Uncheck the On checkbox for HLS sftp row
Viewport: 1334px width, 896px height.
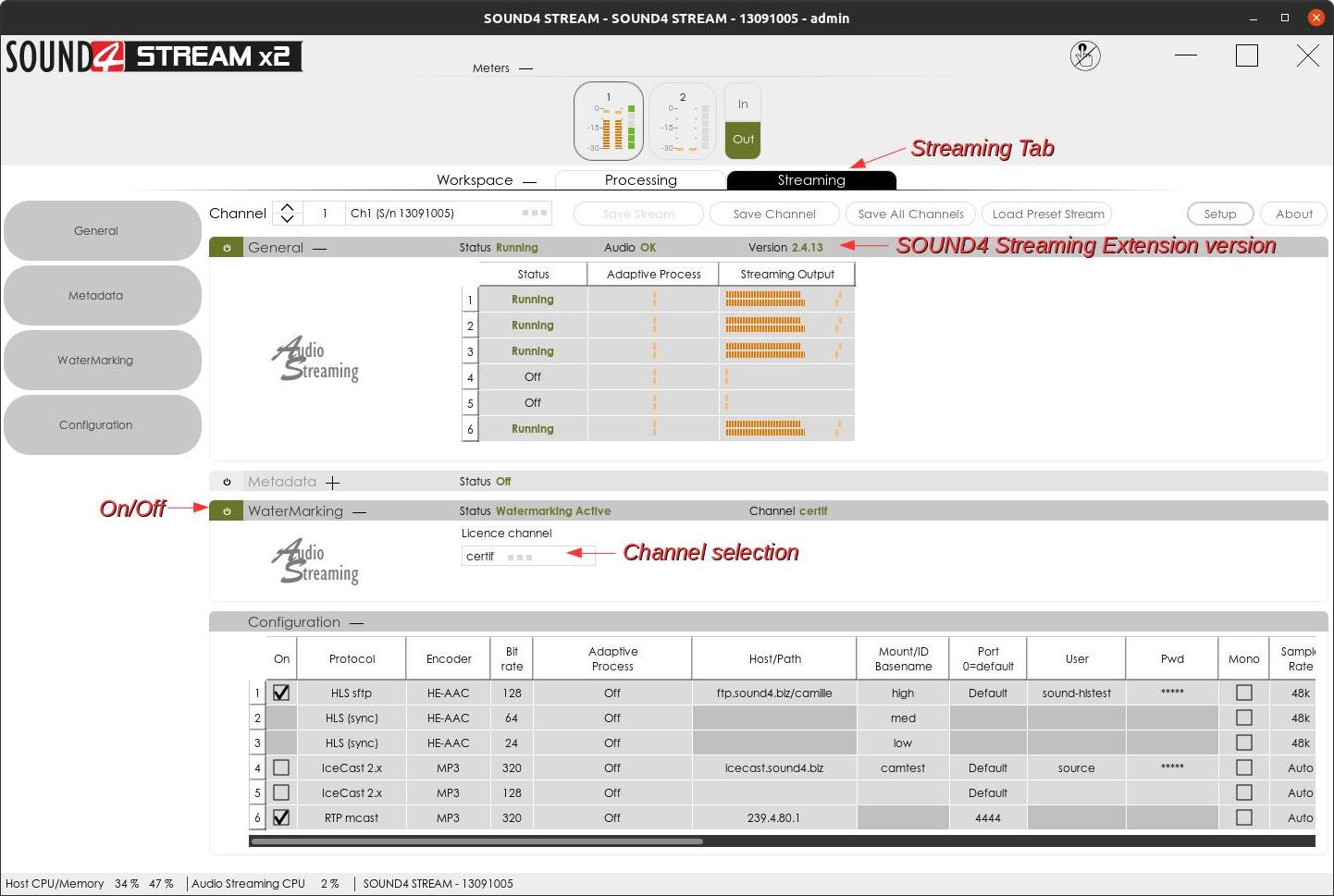pos(281,693)
